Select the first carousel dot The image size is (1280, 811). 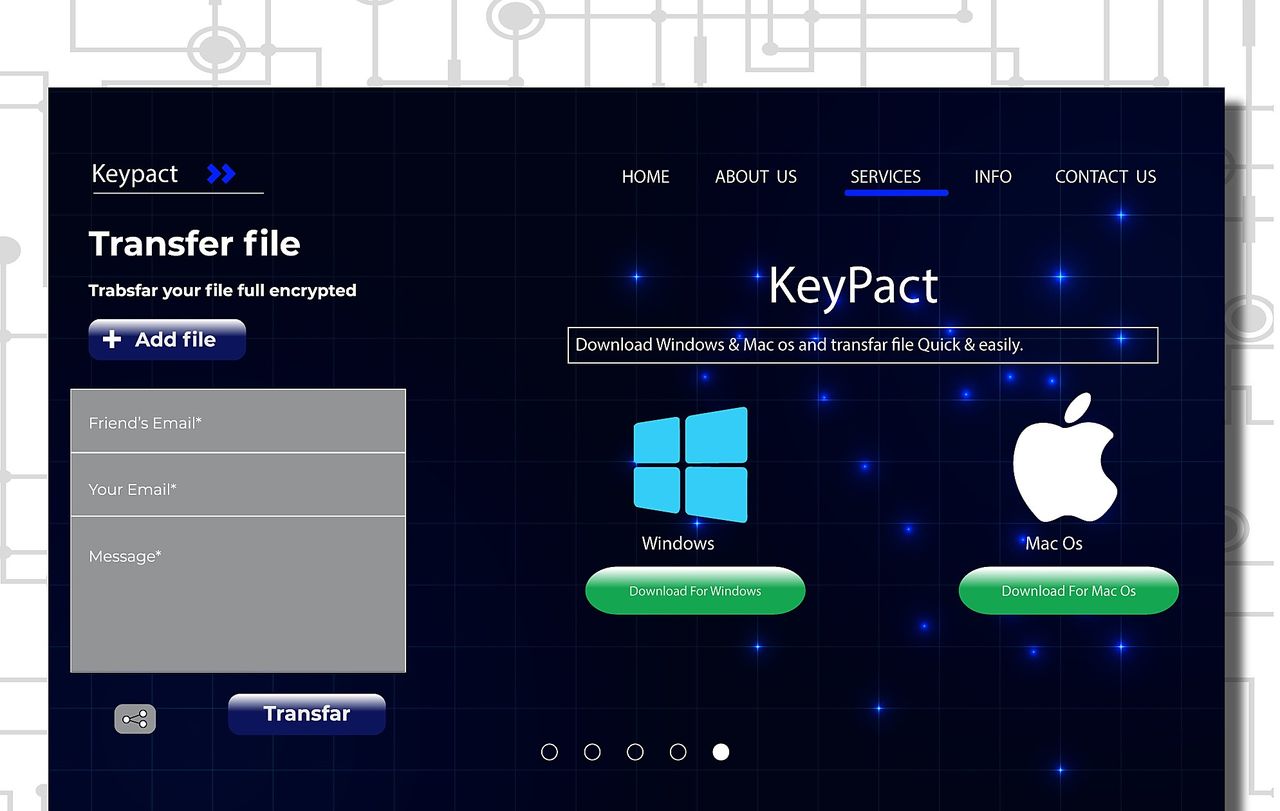549,752
